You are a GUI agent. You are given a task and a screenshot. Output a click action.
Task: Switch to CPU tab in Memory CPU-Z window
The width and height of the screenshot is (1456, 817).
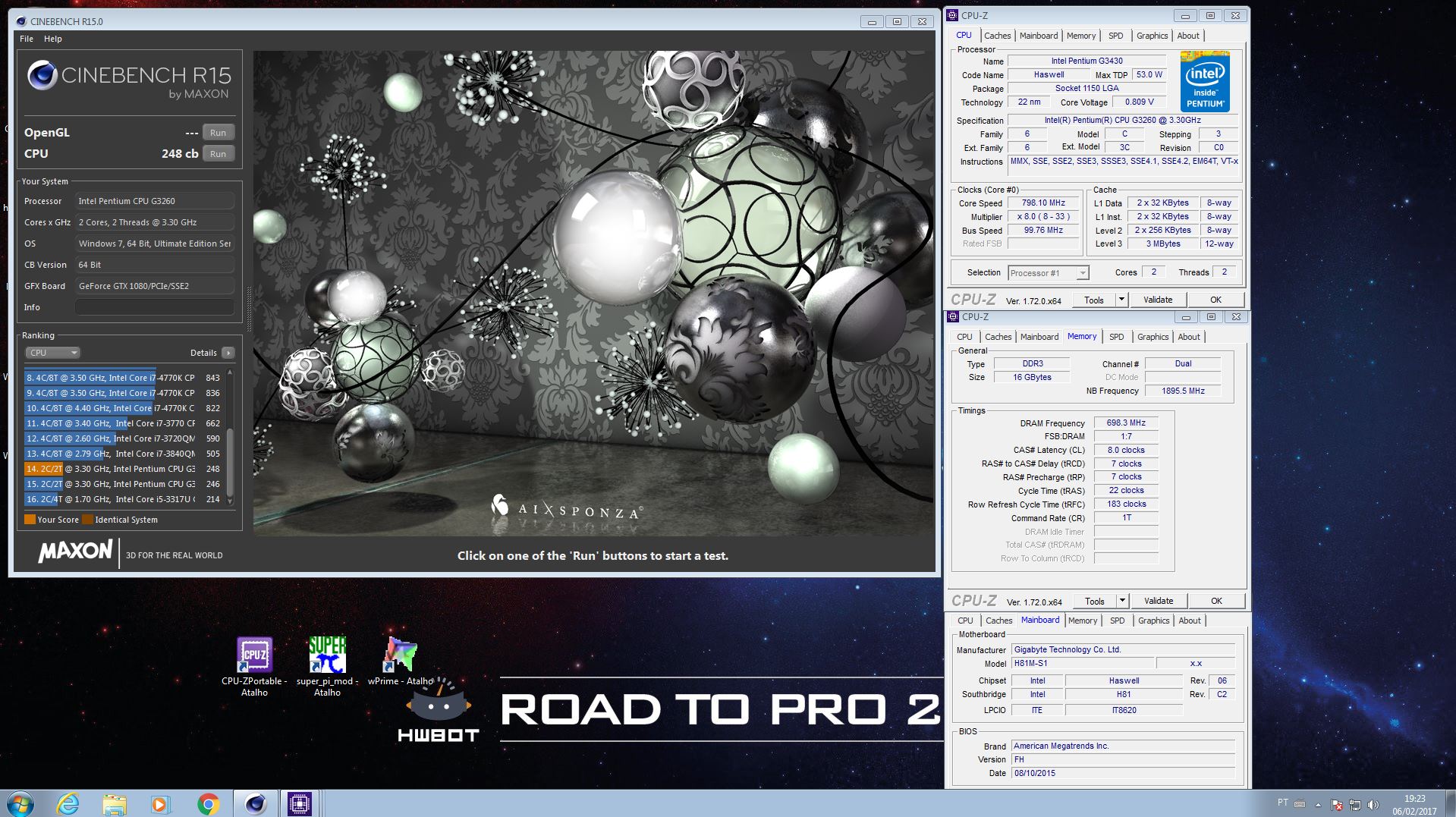964,337
